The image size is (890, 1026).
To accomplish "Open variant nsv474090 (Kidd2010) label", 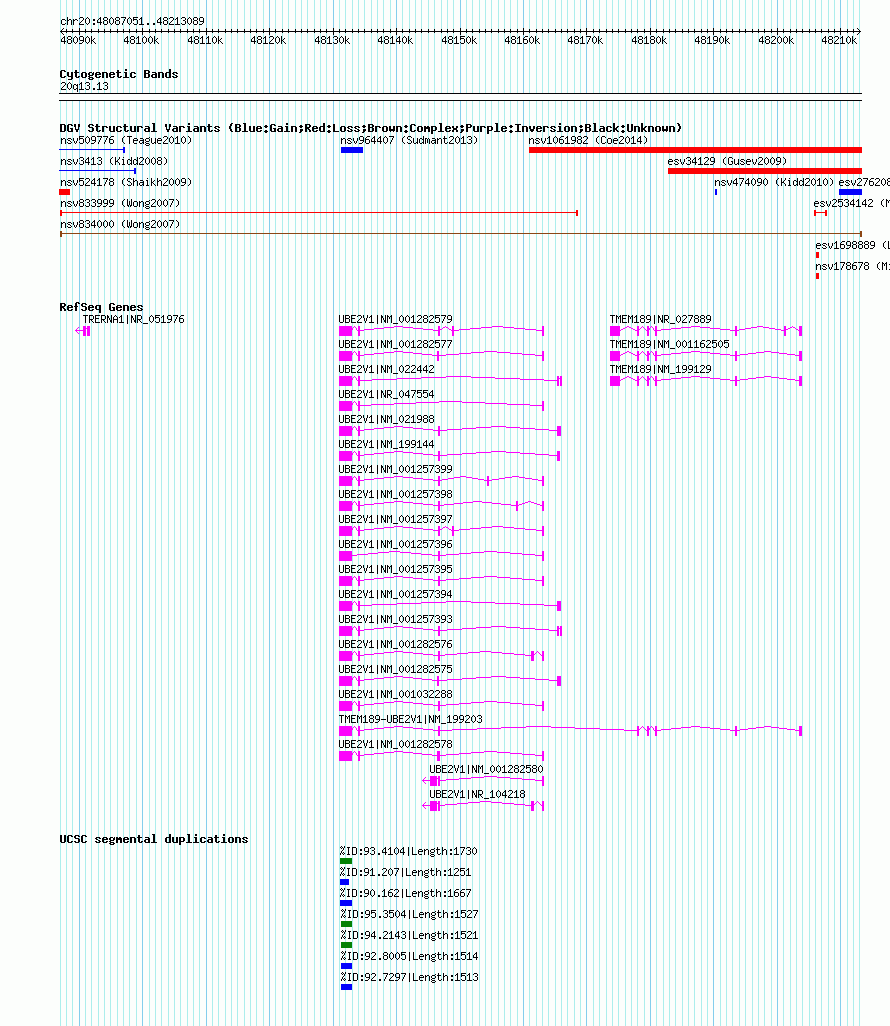I will tap(774, 182).
